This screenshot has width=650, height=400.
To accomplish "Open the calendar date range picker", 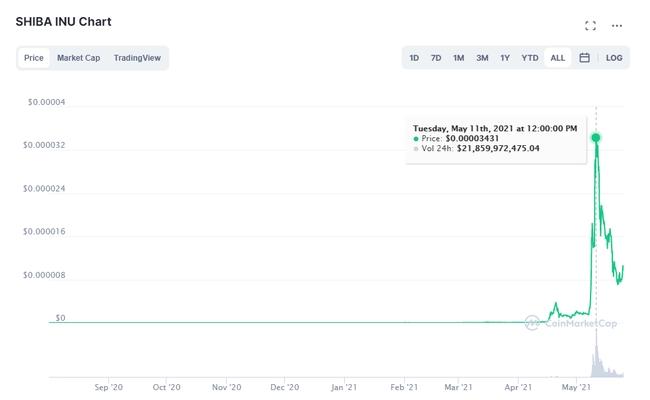I will (x=585, y=58).
